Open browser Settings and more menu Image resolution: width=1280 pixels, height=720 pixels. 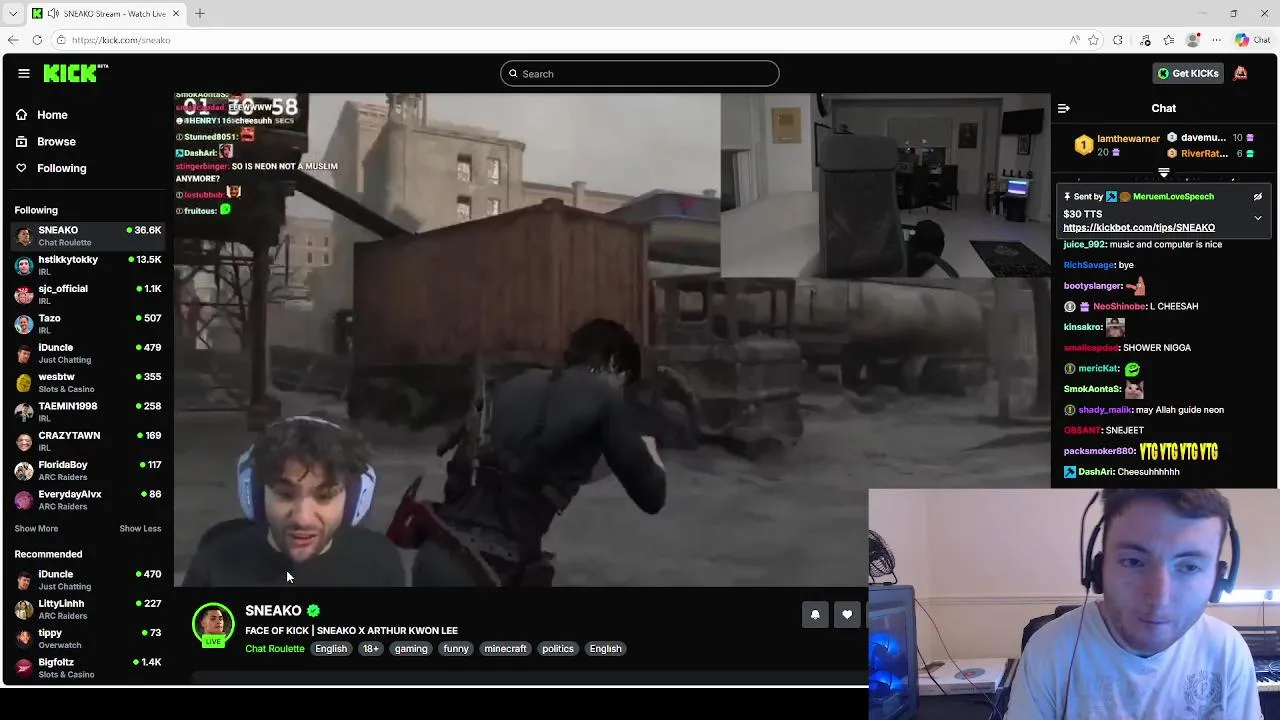(x=1217, y=40)
